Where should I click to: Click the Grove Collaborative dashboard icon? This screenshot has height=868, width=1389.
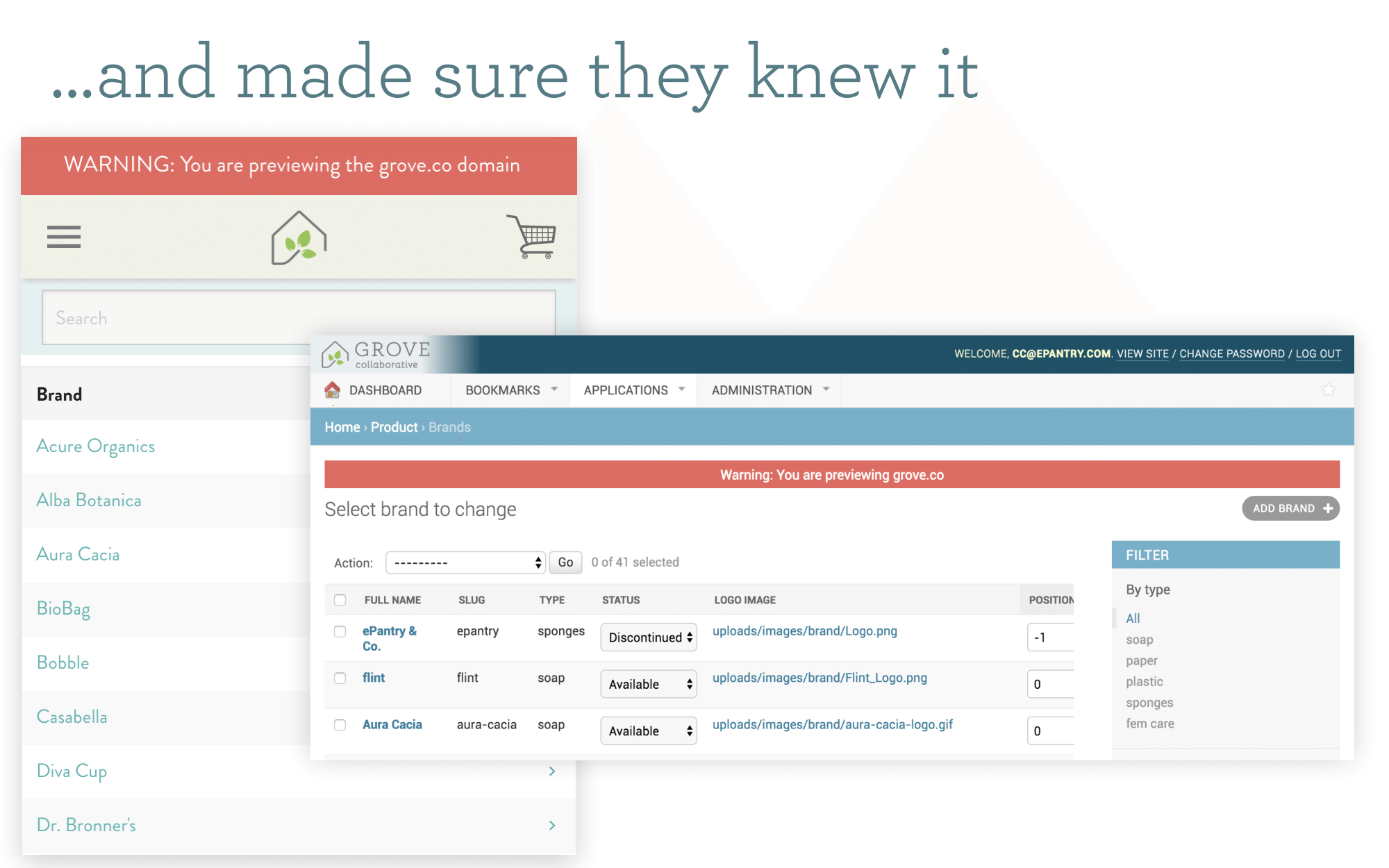(x=331, y=389)
